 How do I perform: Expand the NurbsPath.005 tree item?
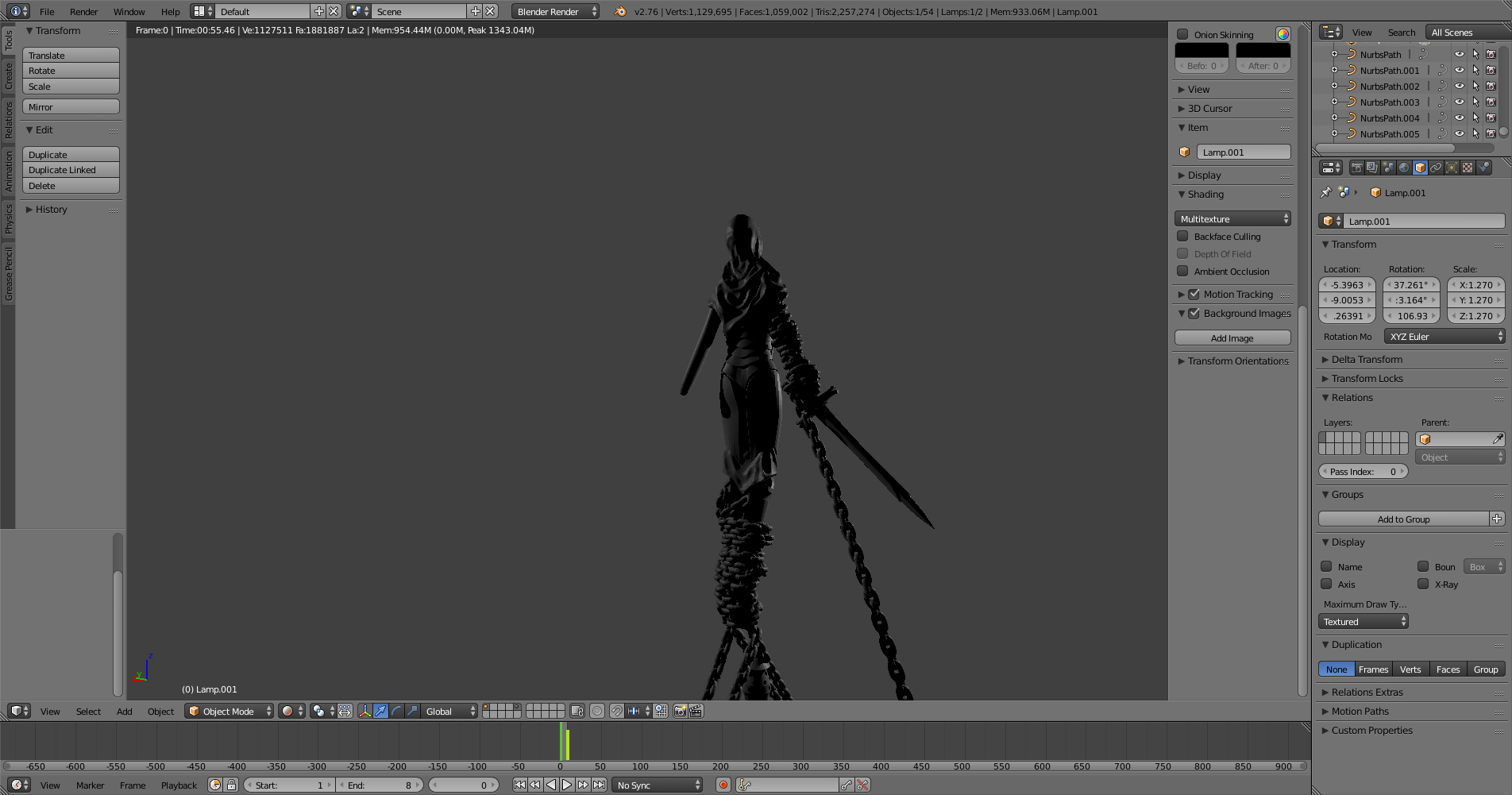click(x=1334, y=133)
